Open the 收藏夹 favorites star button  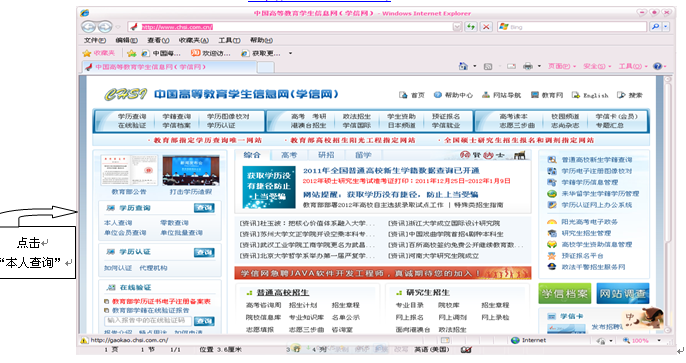coord(99,53)
